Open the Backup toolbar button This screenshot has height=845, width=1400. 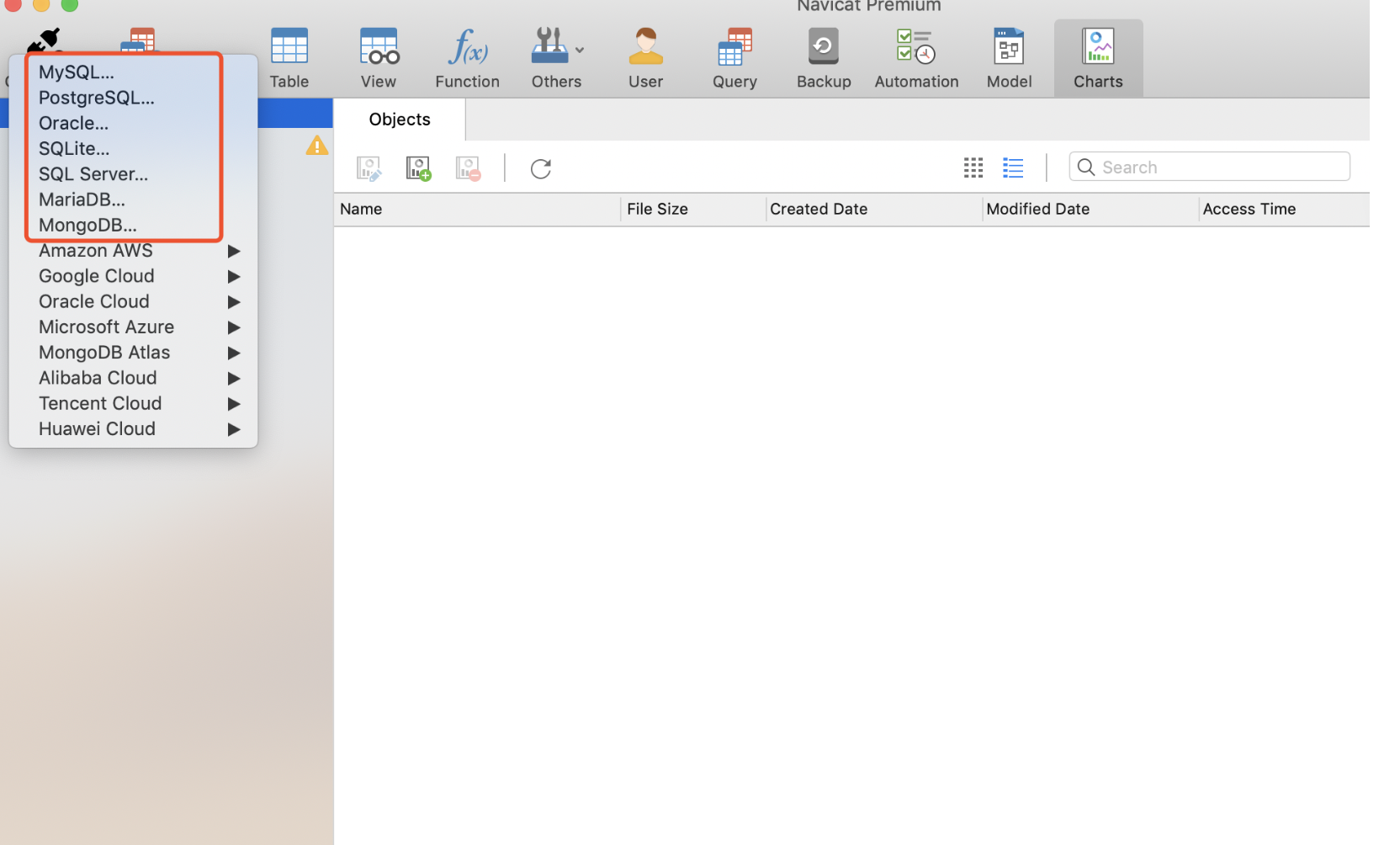(x=824, y=58)
